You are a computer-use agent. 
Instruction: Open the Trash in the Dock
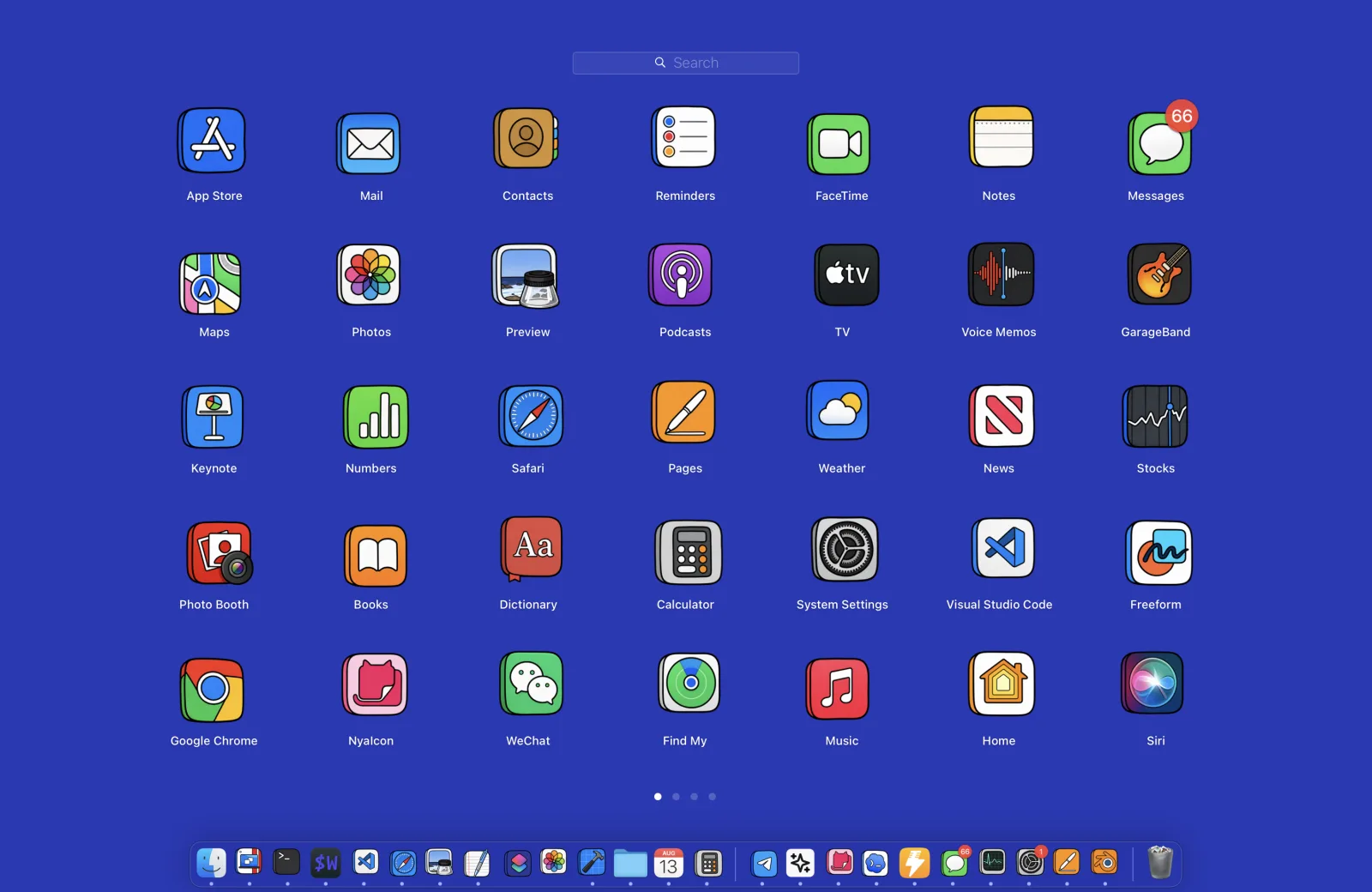point(1160,862)
